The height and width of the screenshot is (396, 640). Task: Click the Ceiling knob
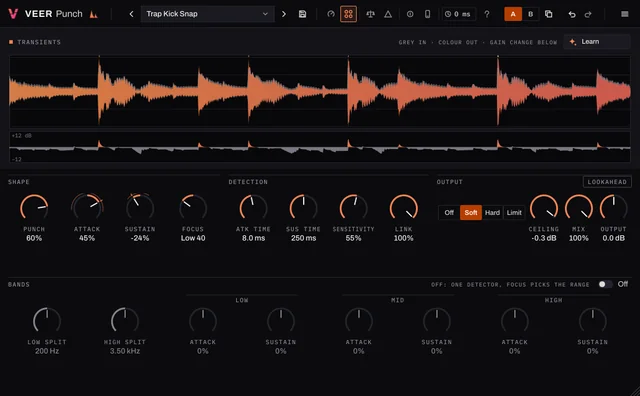click(x=544, y=207)
